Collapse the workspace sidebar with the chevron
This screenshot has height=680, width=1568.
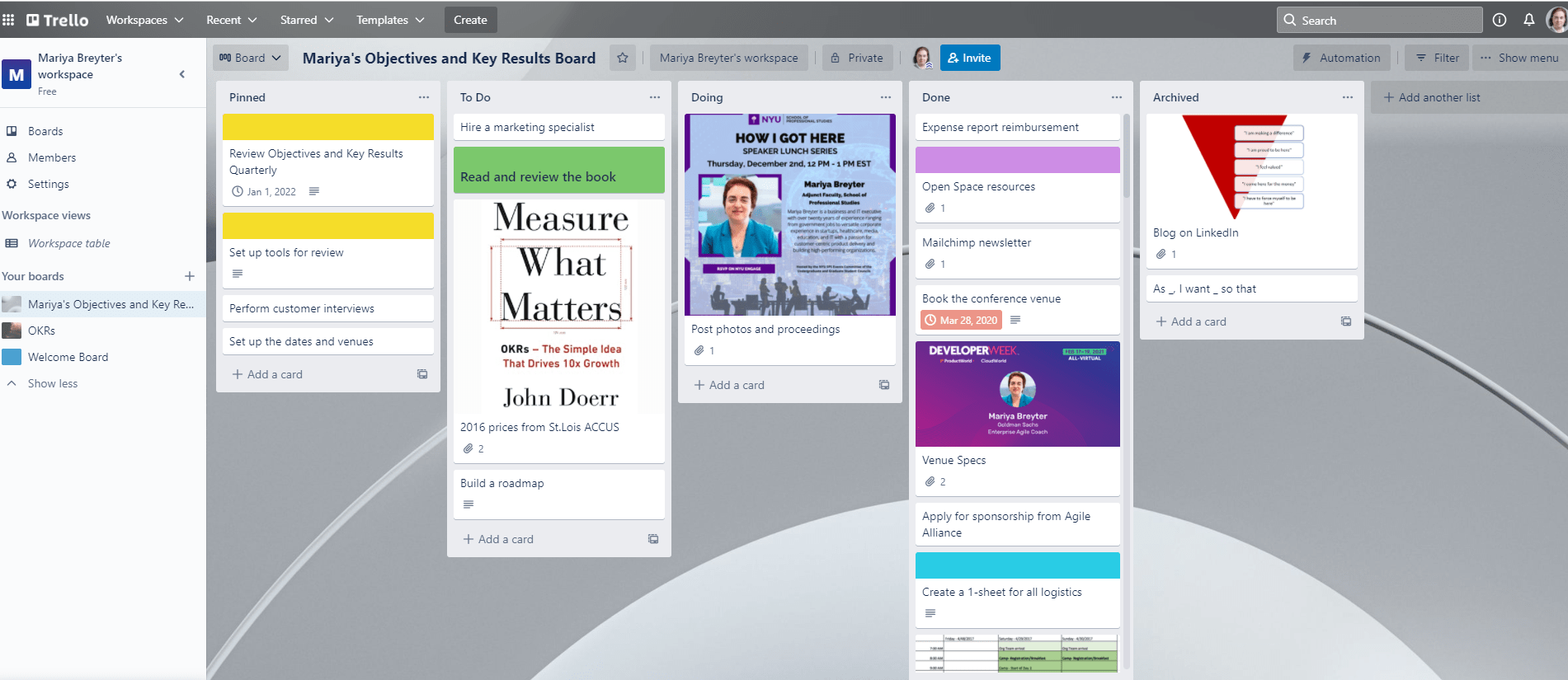182,74
